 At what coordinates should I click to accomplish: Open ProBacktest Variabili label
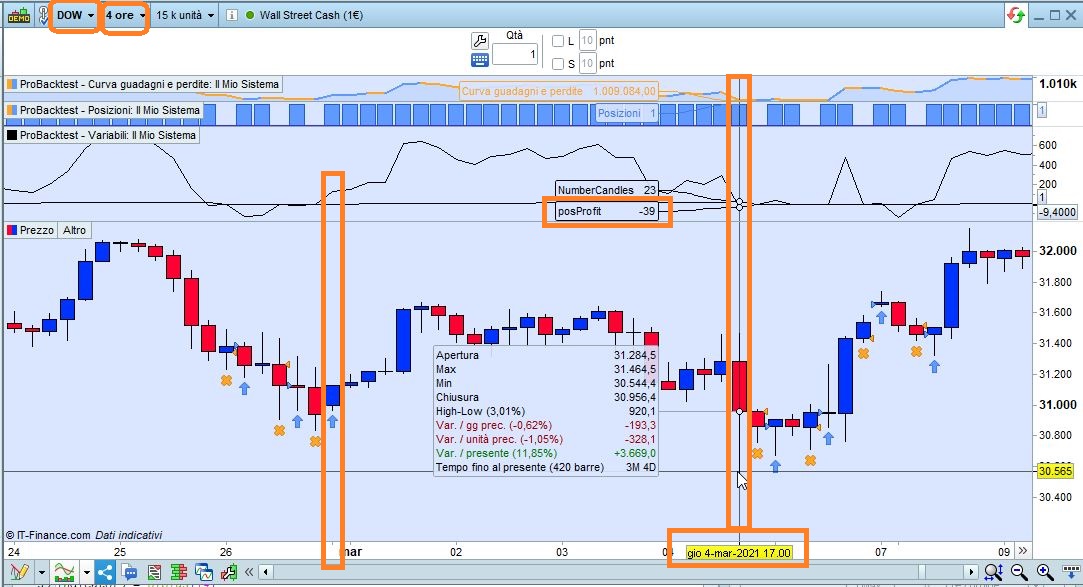pos(102,135)
